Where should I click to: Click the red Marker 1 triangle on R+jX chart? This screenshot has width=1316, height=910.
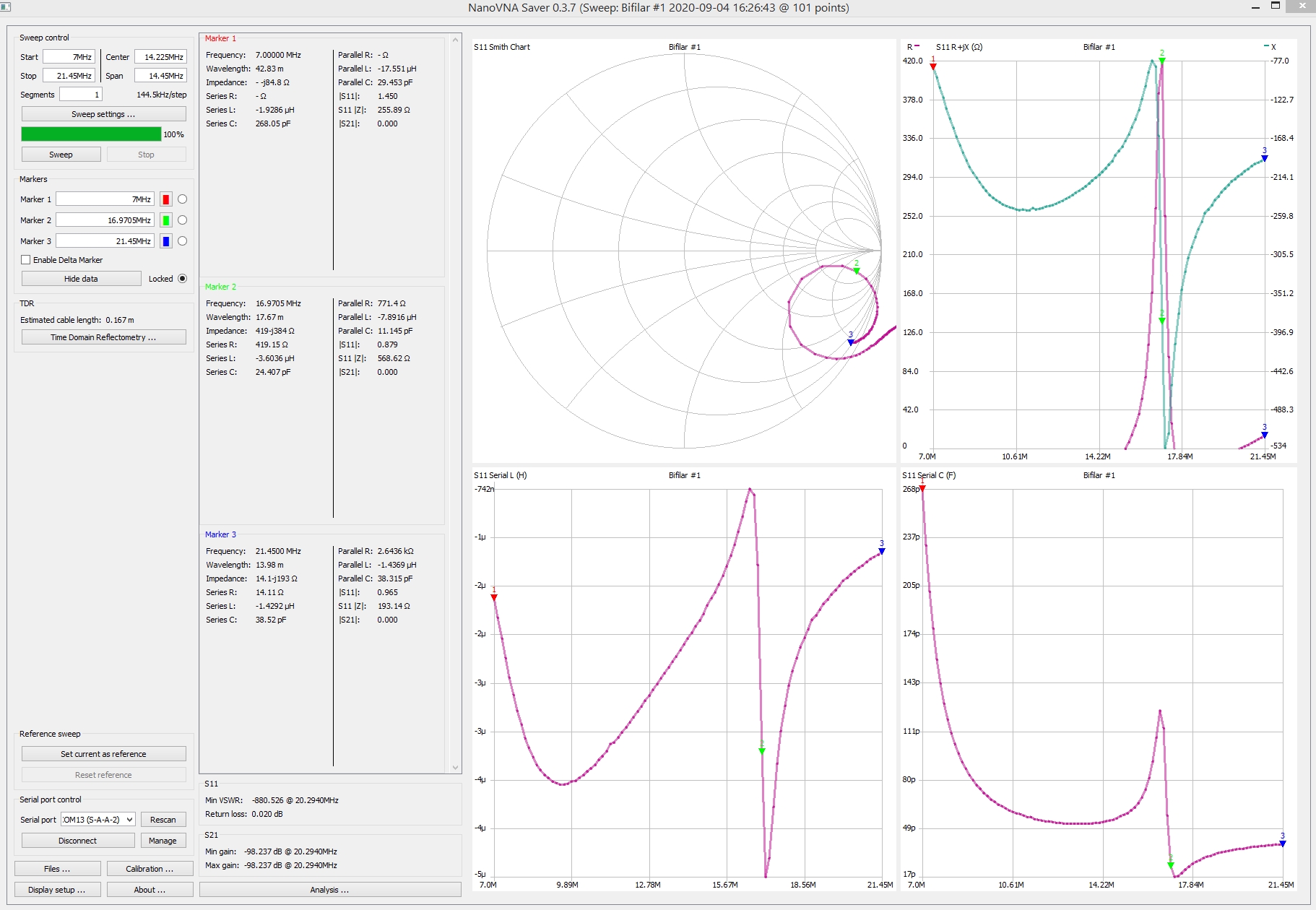(933, 66)
